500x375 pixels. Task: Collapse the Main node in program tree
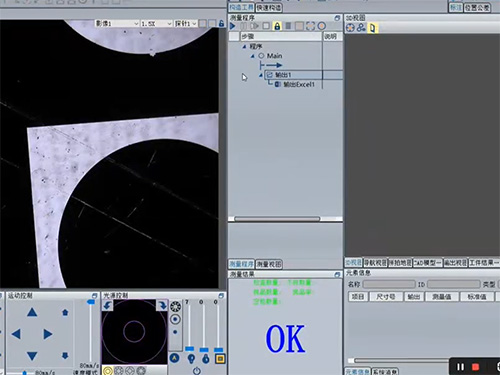point(252,56)
